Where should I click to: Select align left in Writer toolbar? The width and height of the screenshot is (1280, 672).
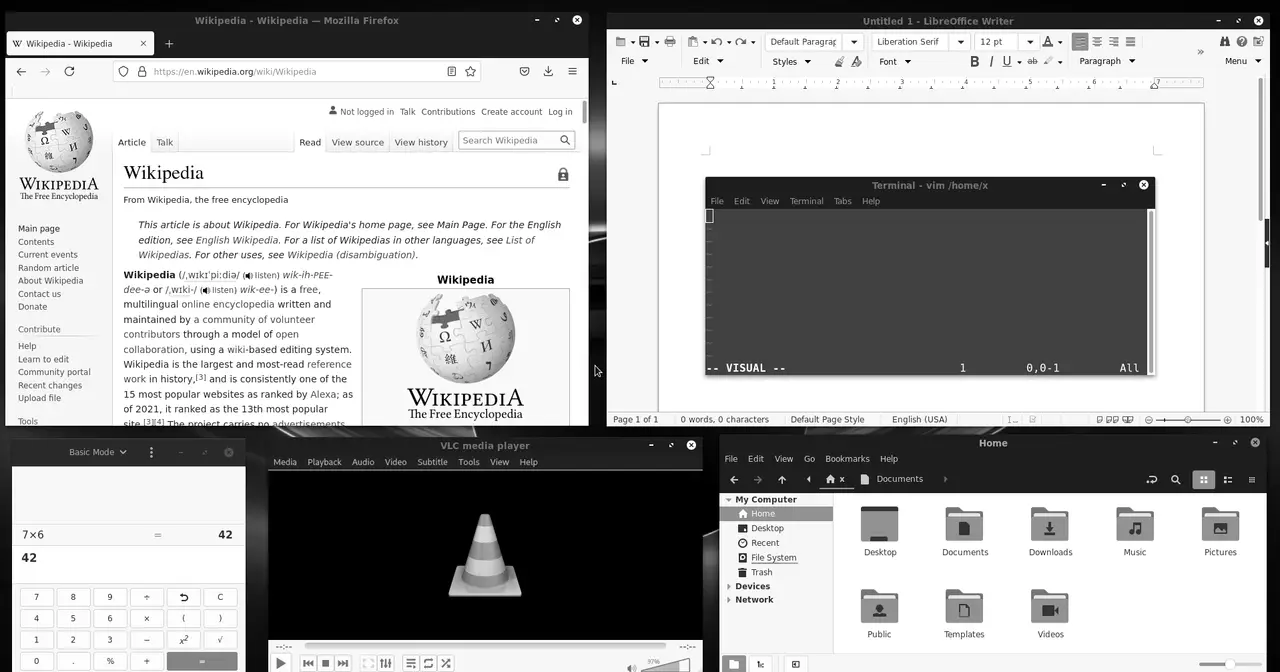pos(1080,42)
